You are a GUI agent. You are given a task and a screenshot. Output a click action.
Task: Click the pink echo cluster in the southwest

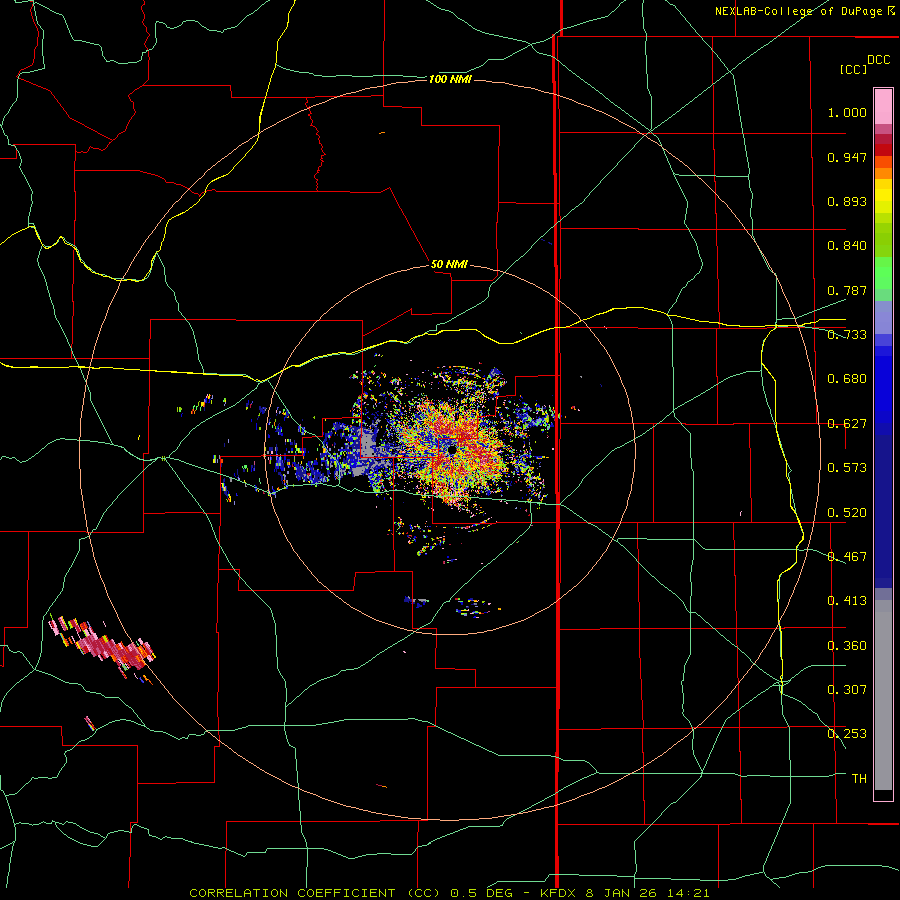(103, 646)
